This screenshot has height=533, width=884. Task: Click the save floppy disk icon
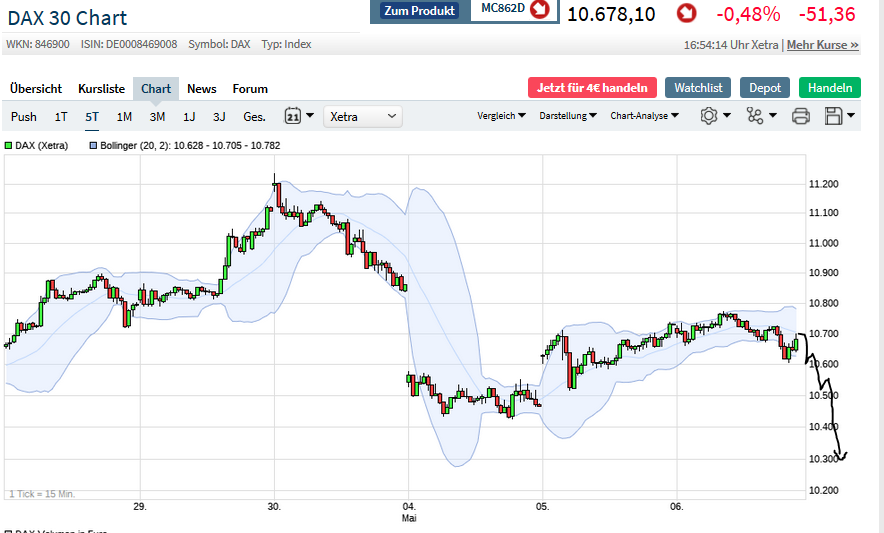click(x=834, y=116)
